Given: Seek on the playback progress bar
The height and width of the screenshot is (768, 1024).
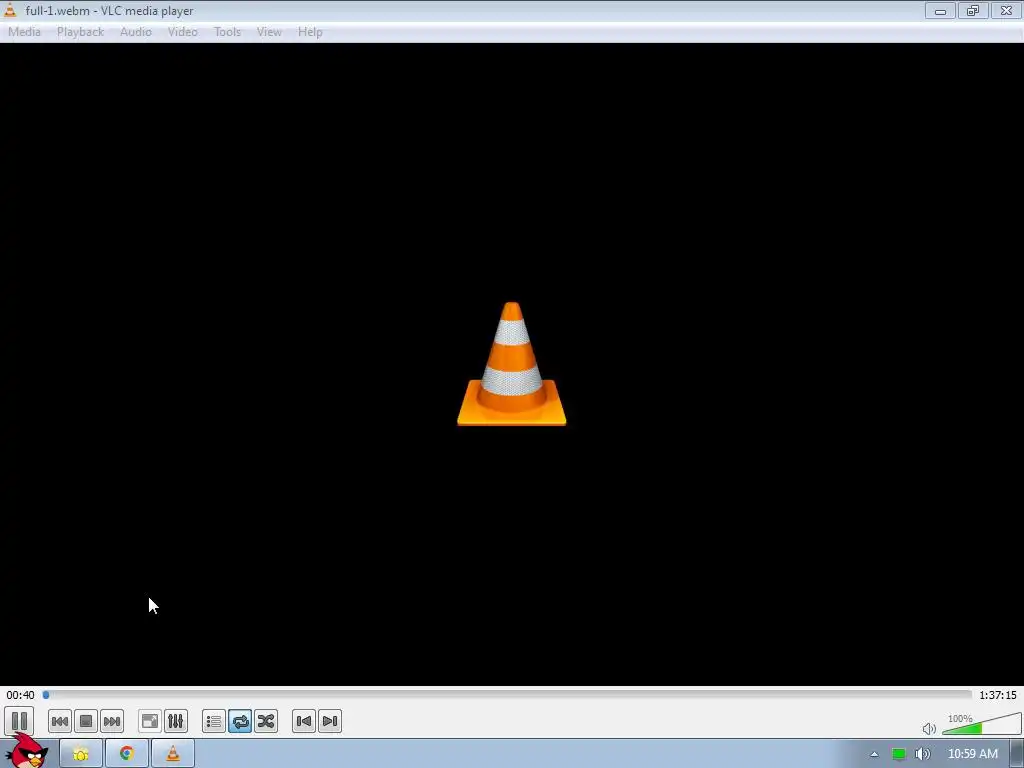Looking at the screenshot, I should point(507,695).
